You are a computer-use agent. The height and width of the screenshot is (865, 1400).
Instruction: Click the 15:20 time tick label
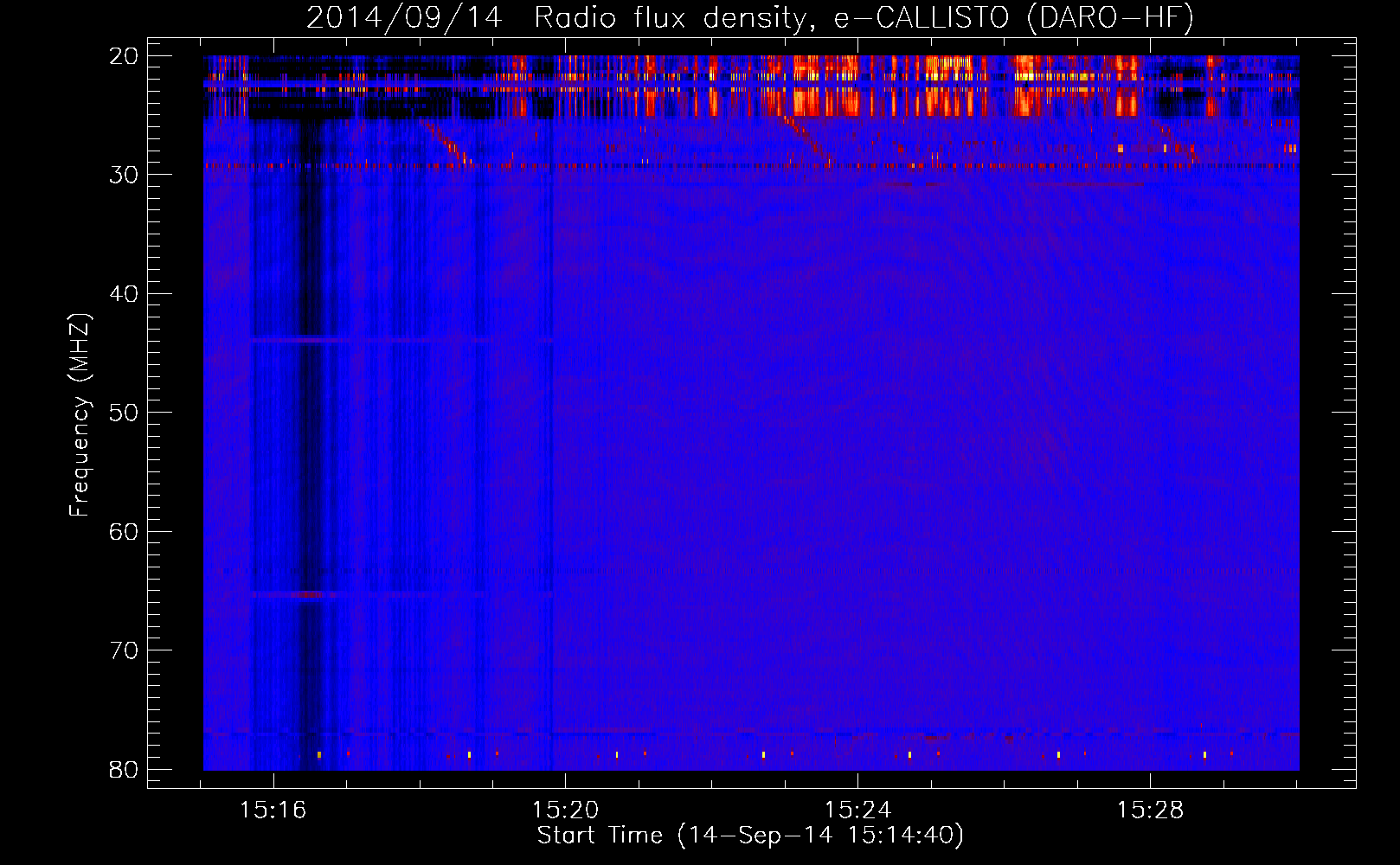(565, 811)
